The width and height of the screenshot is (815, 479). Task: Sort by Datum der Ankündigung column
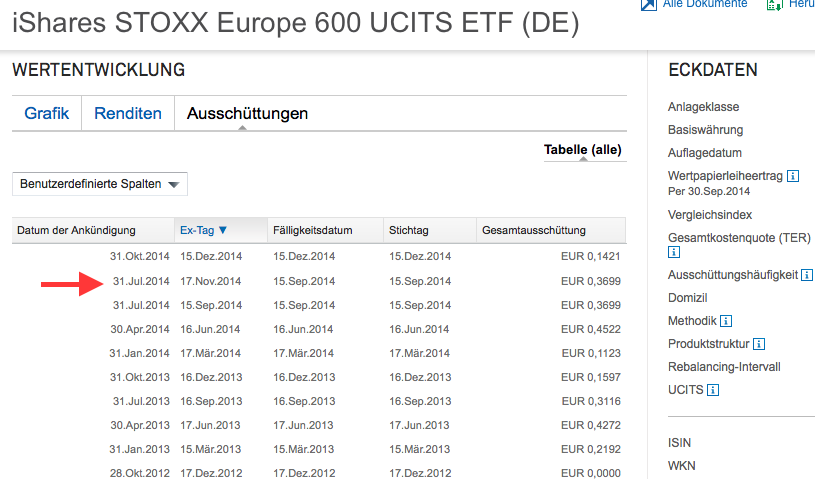(76, 231)
